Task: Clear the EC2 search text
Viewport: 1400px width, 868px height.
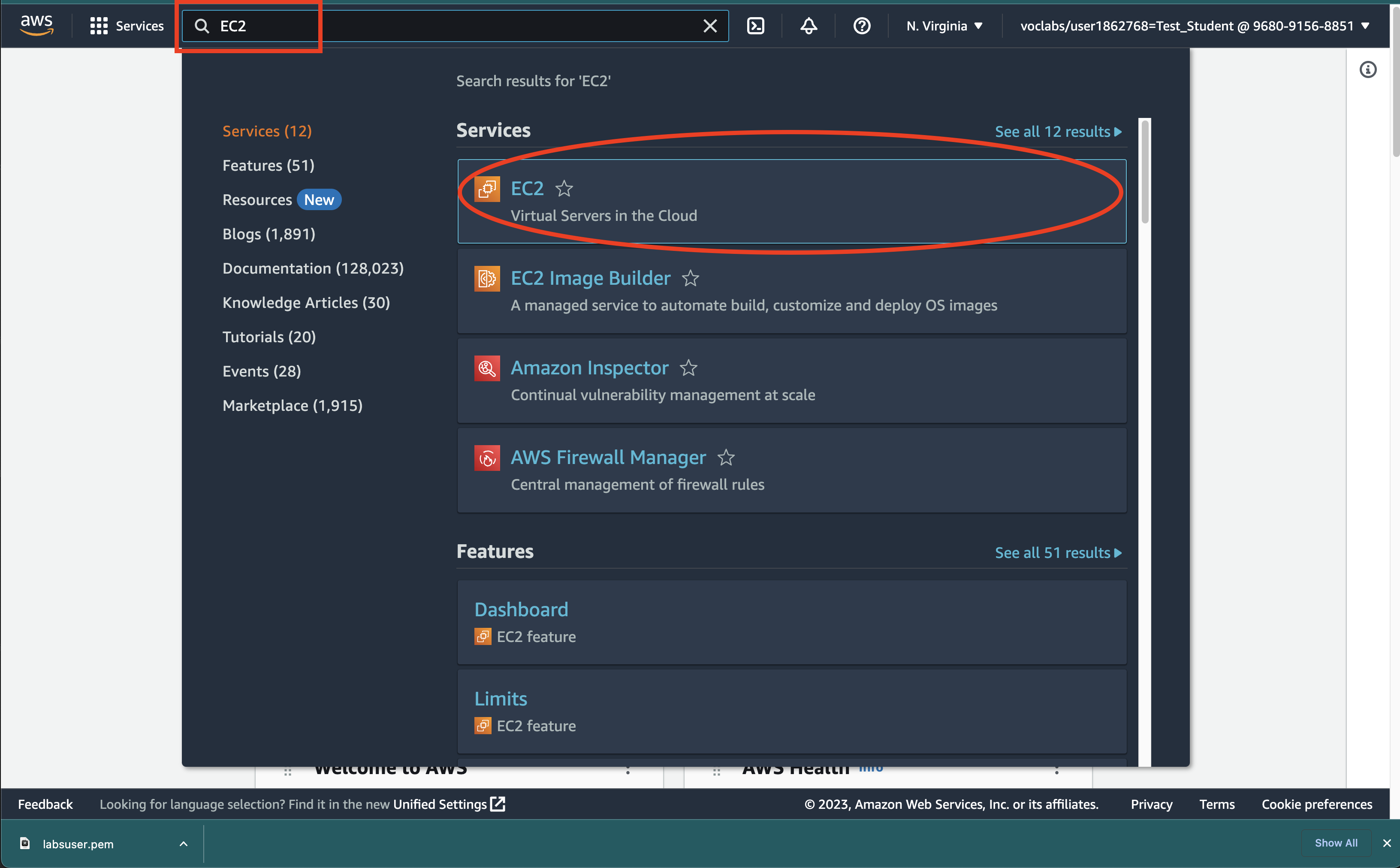Action: click(x=710, y=26)
